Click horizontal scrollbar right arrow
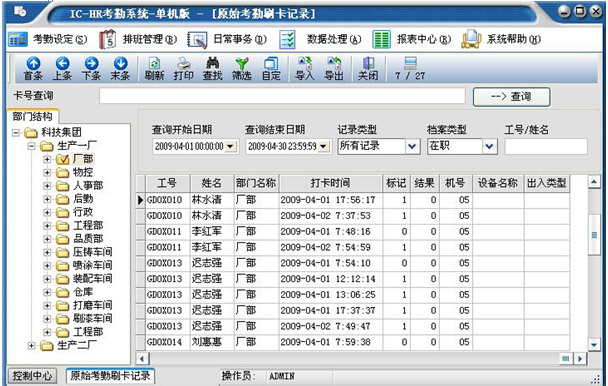Screen dimensions: 608x386 580,359
